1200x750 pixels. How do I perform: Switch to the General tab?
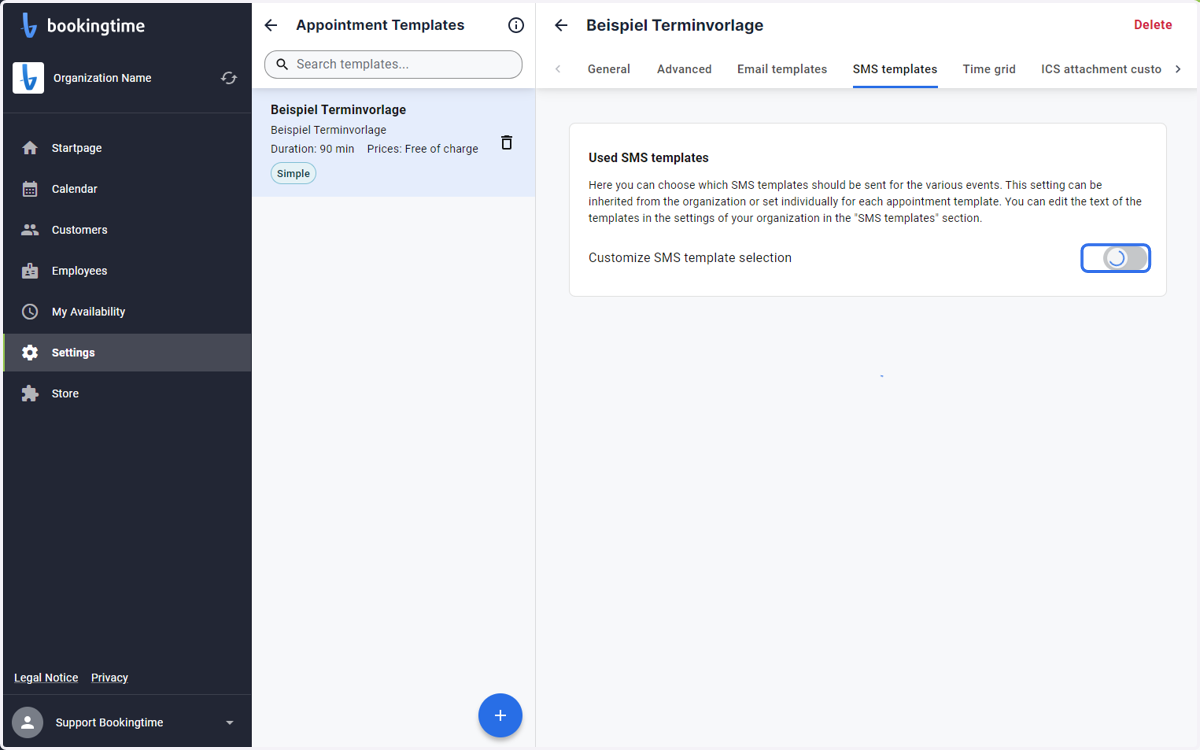609,69
